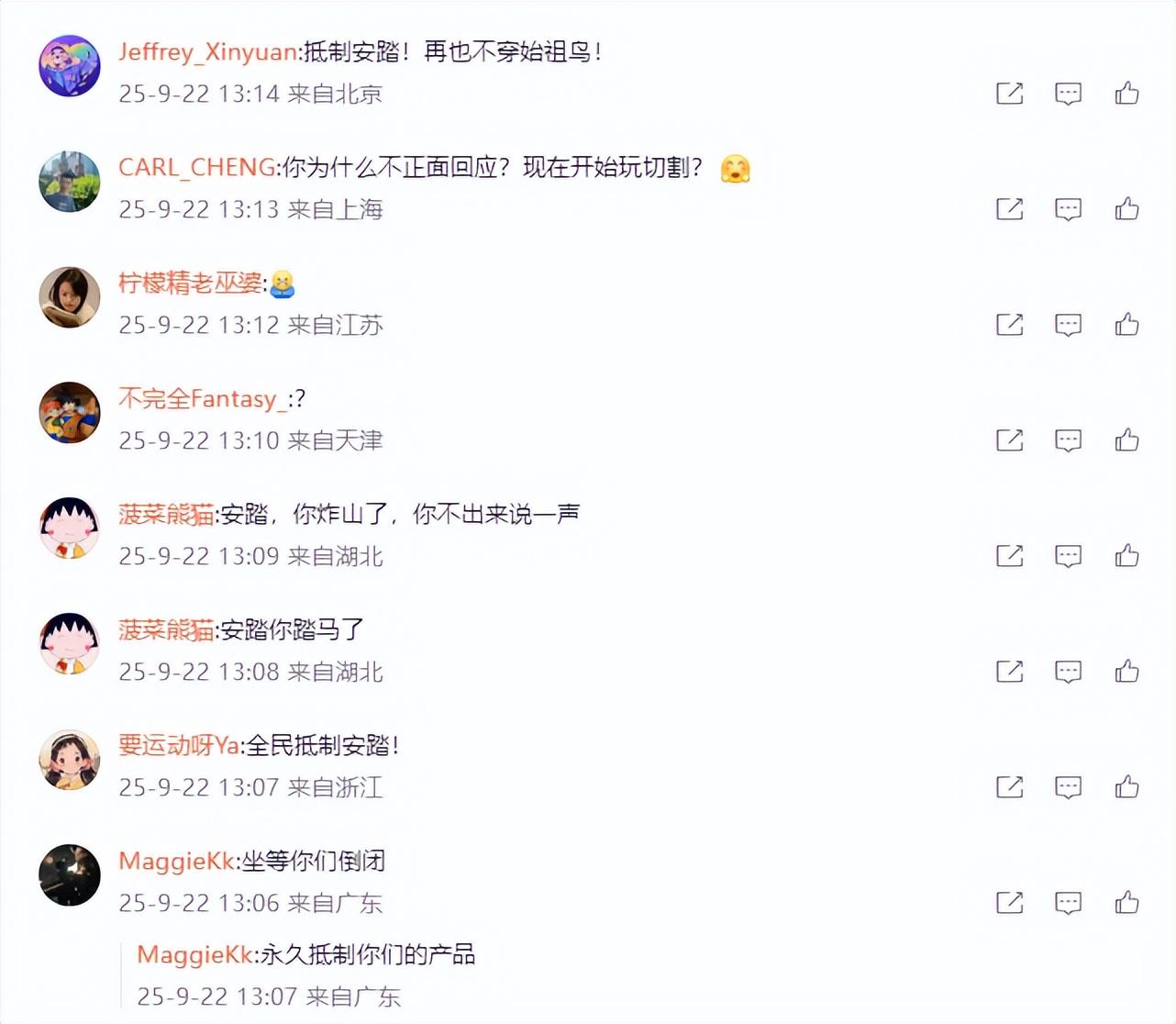Image resolution: width=1176 pixels, height=1024 pixels.
Task: Open reply icon on 安踏你踏马了 comment
Action: coord(1068,672)
